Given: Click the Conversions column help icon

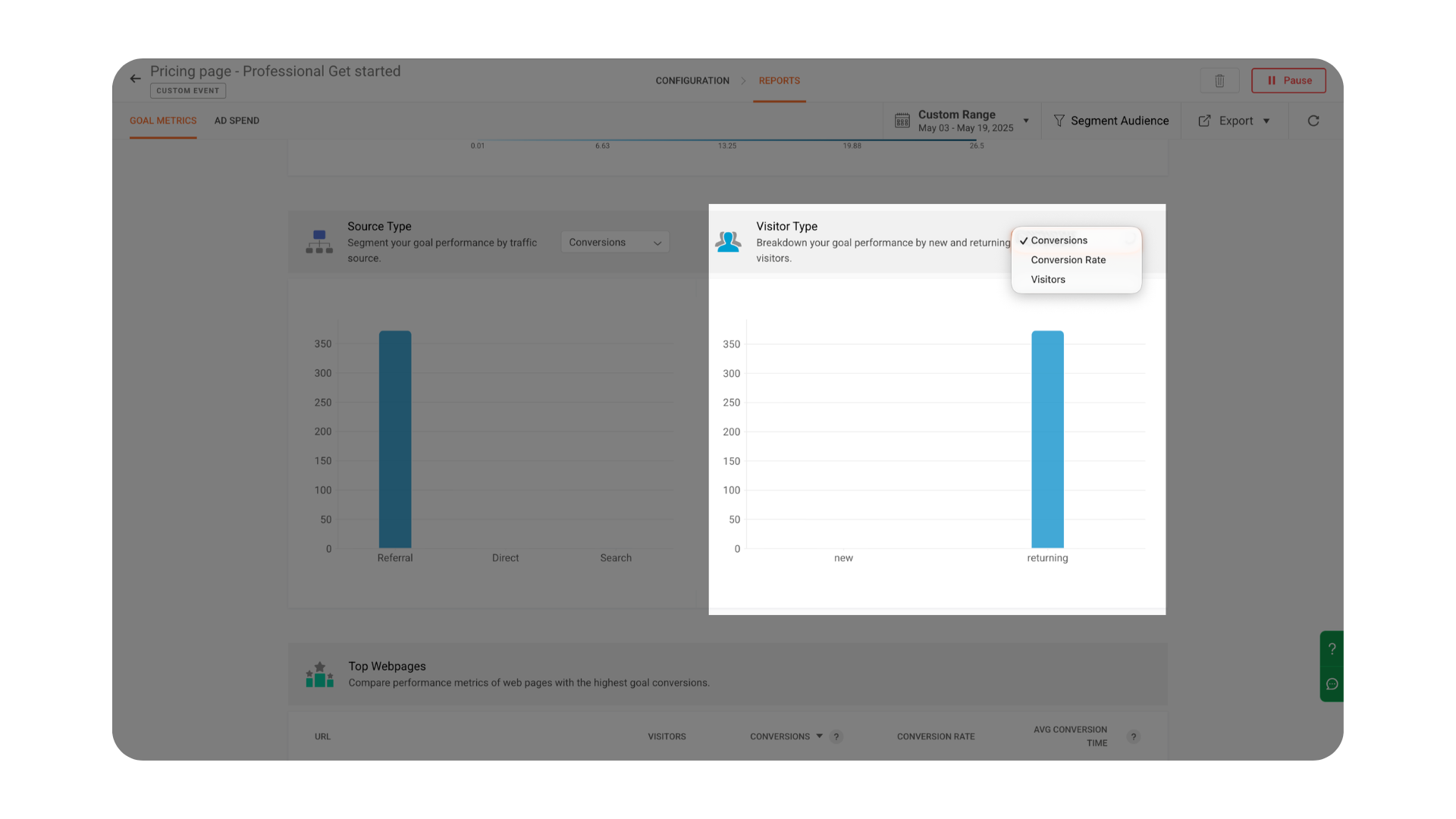Looking at the screenshot, I should coord(836,736).
